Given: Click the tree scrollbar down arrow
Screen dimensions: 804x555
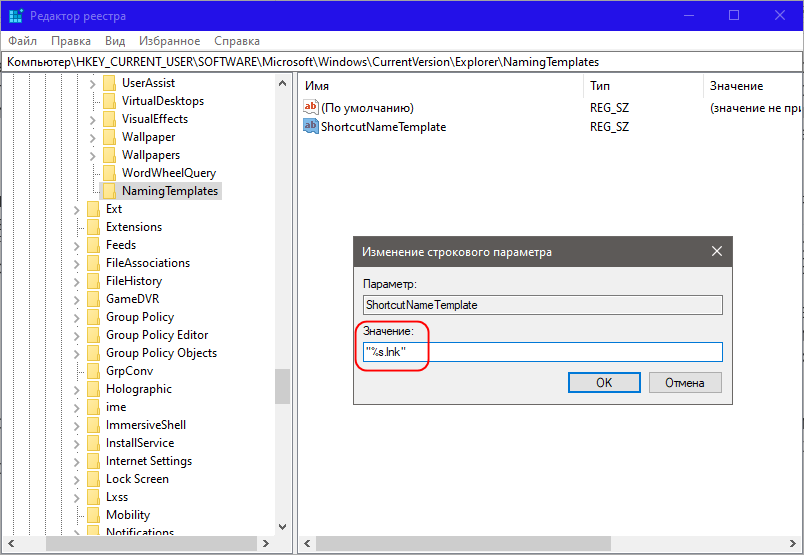Looking at the screenshot, I should click(282, 526).
